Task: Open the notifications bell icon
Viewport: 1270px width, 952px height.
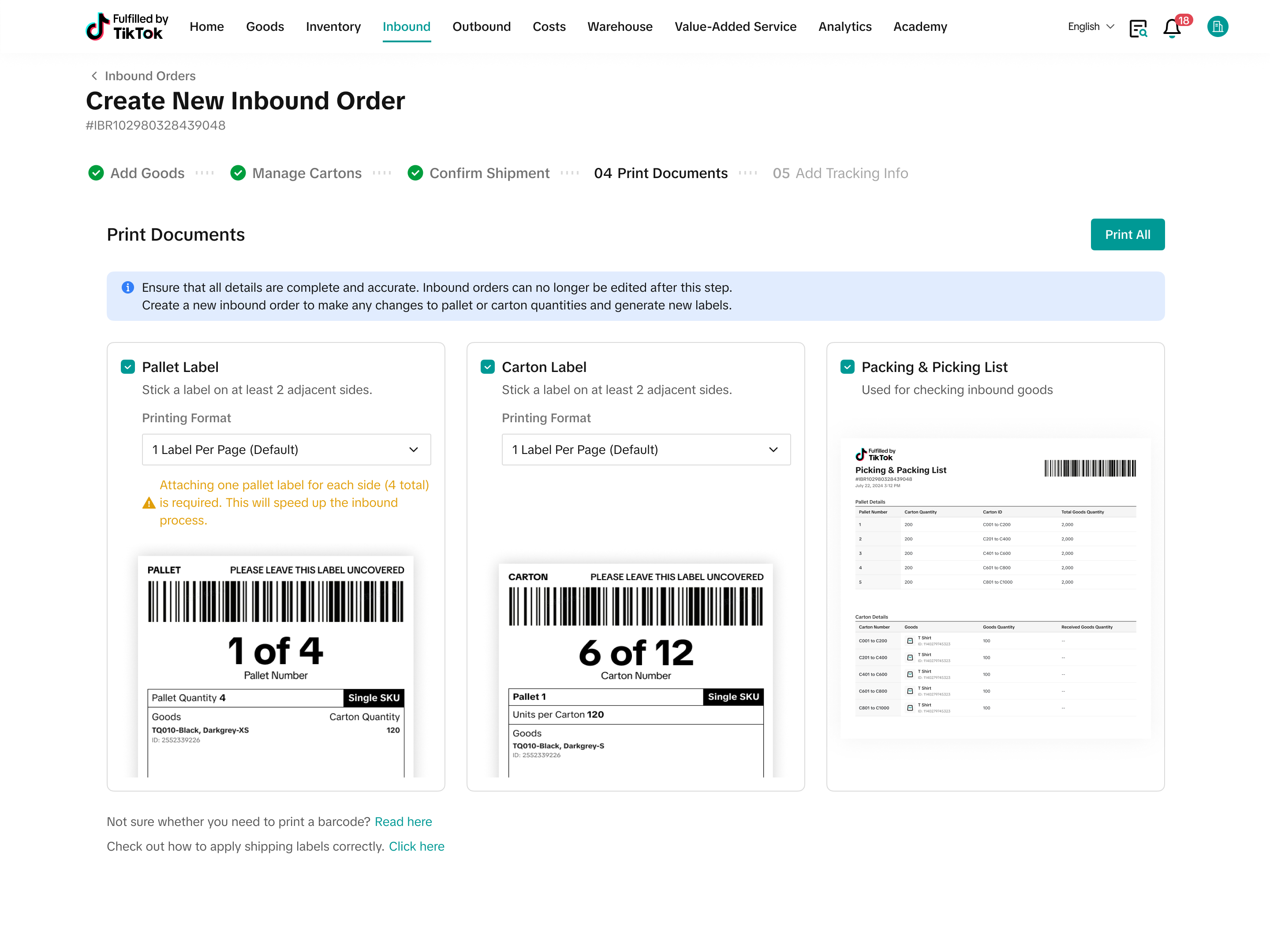Action: (x=1172, y=27)
